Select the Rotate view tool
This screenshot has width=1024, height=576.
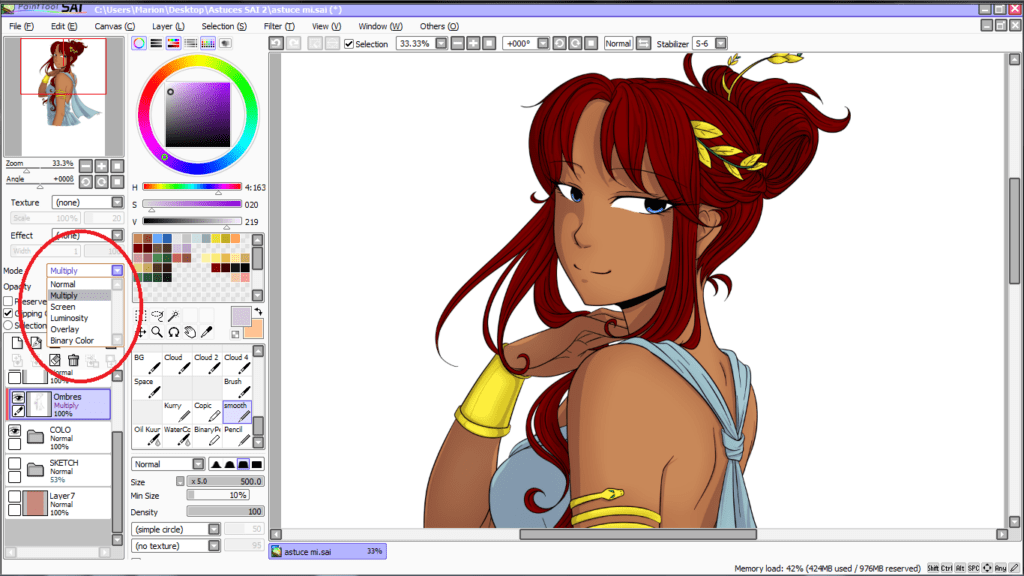click(x=174, y=332)
